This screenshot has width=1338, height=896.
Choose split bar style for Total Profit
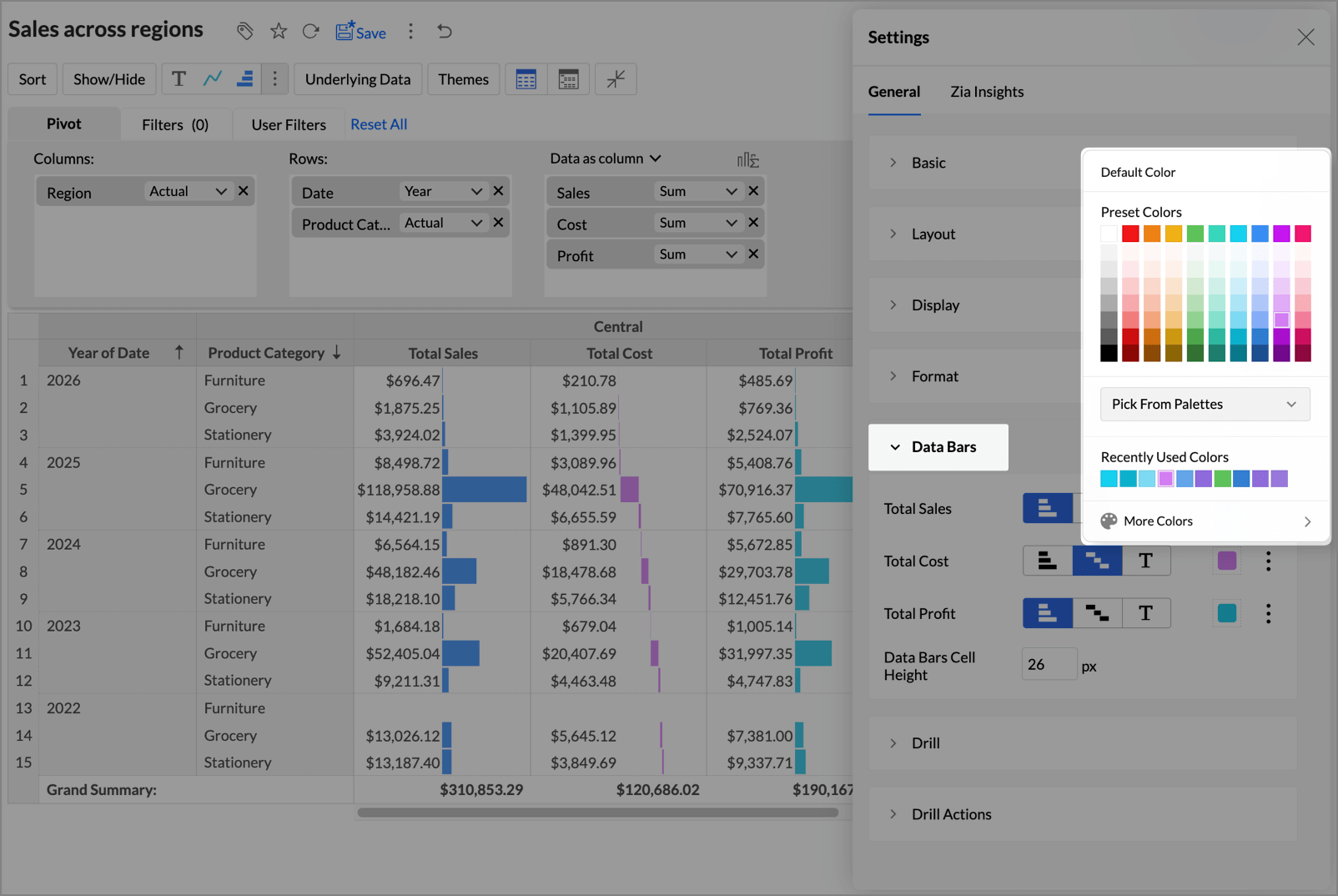coord(1097,614)
